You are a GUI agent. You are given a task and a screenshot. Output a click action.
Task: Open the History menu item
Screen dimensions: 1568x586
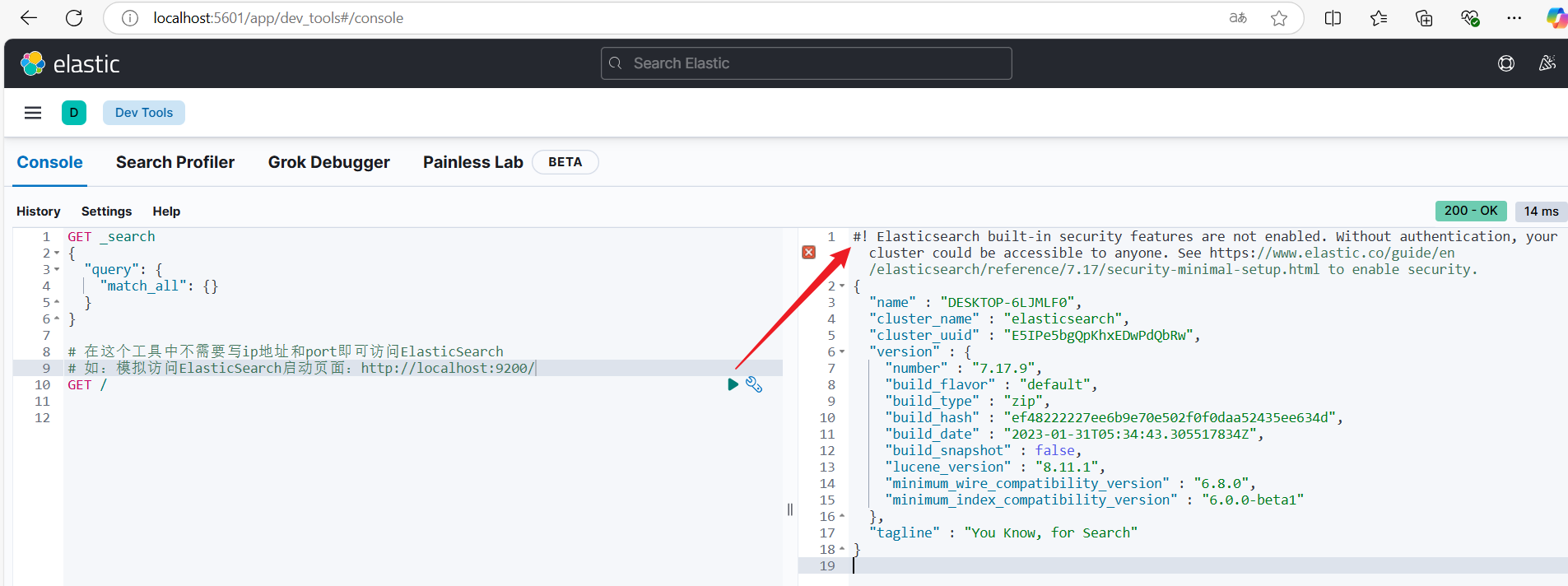[39, 212]
